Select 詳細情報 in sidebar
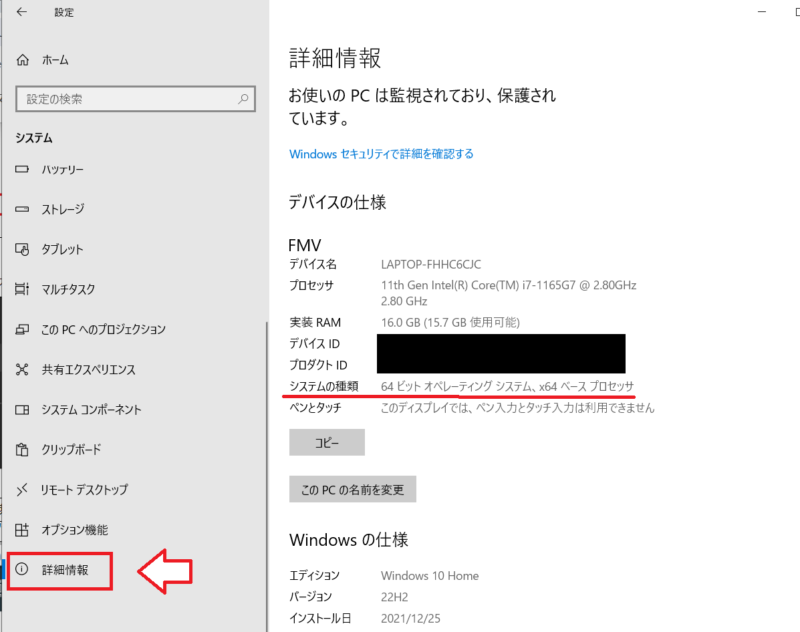Image resolution: width=800 pixels, height=632 pixels. point(65,570)
